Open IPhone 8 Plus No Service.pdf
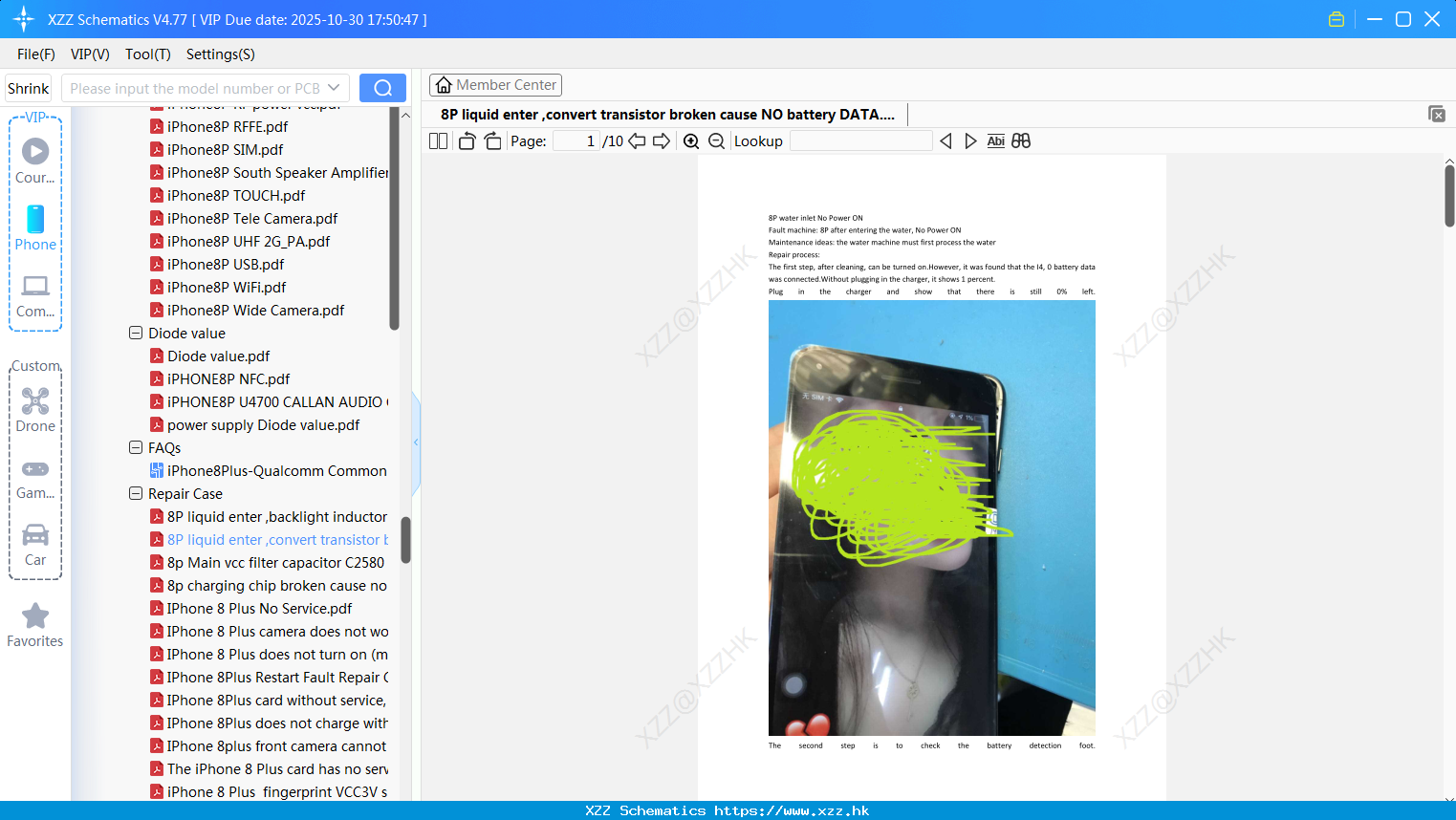Image resolution: width=1456 pixels, height=820 pixels. 259,608
